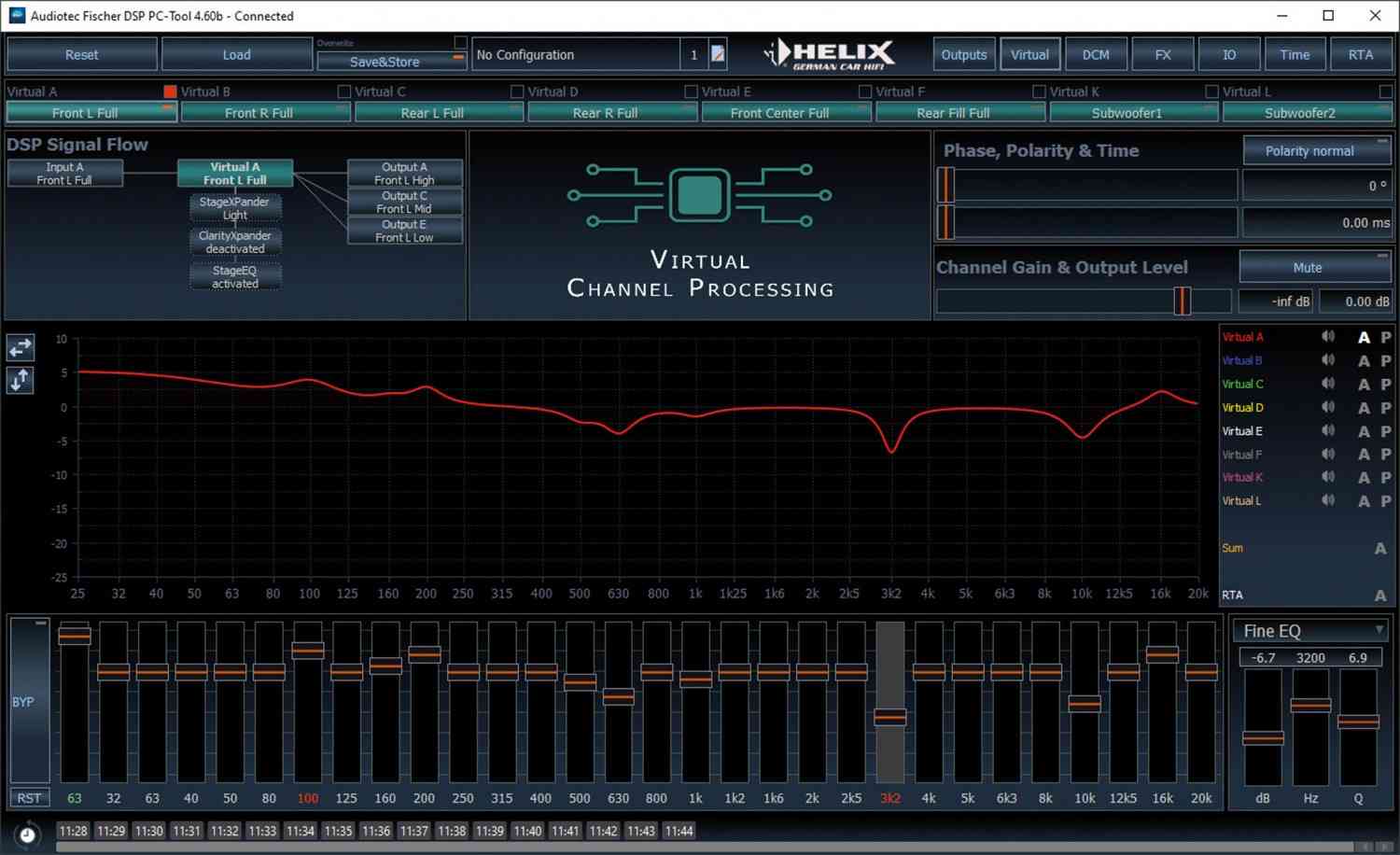Viewport: 1400px width, 855px height.
Task: Click the StageXPander Light block in signal flow
Action: point(235,208)
